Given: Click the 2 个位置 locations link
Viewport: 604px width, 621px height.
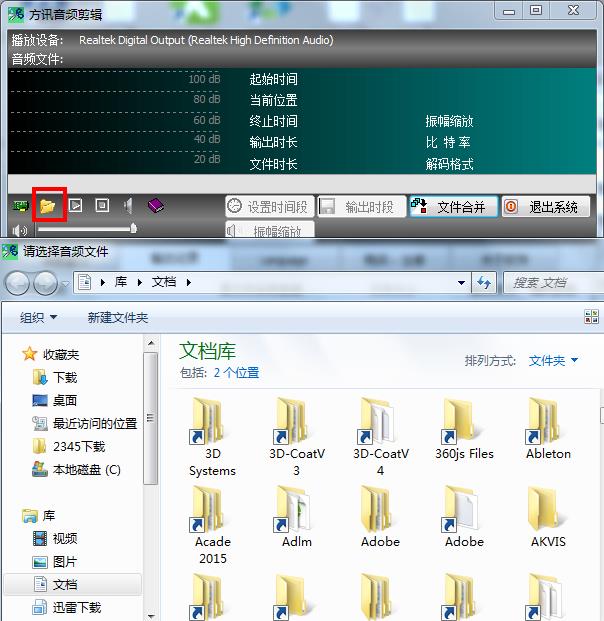Looking at the screenshot, I should pyautogui.click(x=236, y=372).
